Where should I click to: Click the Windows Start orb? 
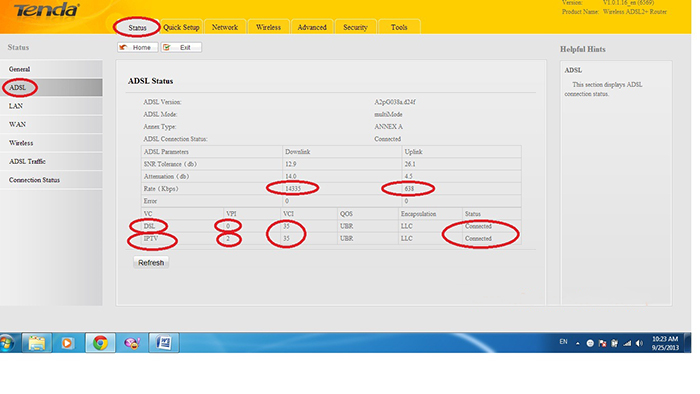[7, 343]
